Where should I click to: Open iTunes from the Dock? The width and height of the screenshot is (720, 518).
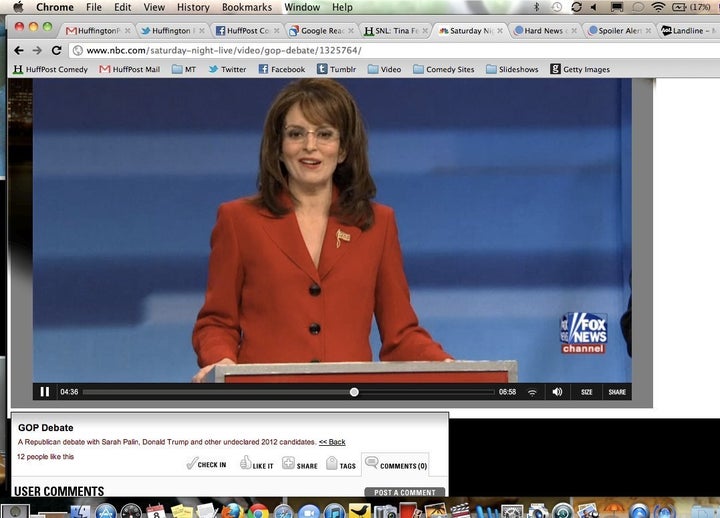coord(334,511)
